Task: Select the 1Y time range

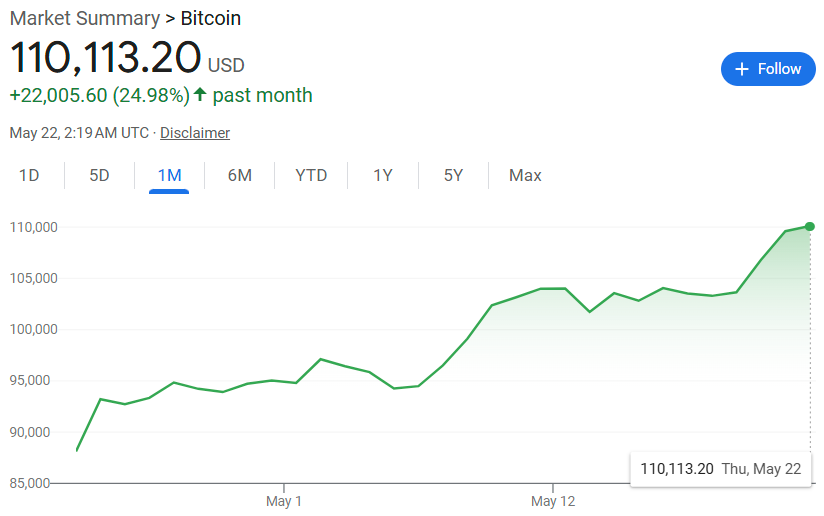Action: [x=383, y=176]
